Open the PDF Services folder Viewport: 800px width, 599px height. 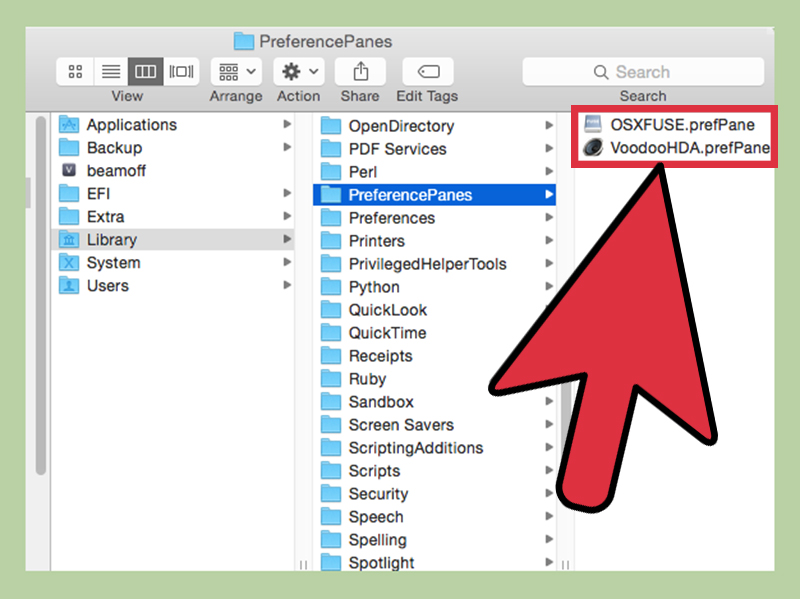(x=435, y=148)
